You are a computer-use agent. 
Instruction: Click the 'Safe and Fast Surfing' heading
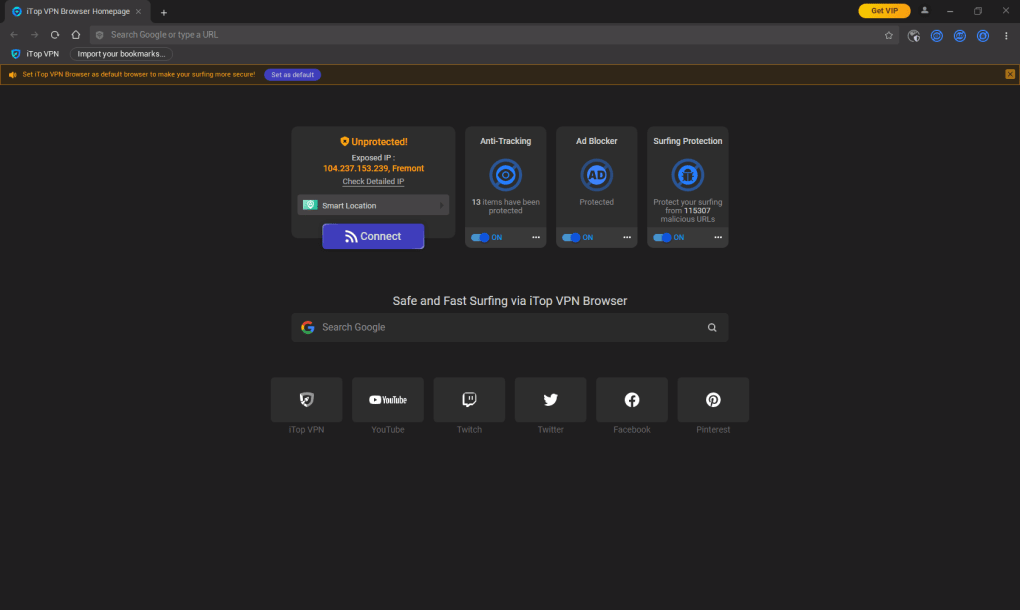(x=509, y=301)
